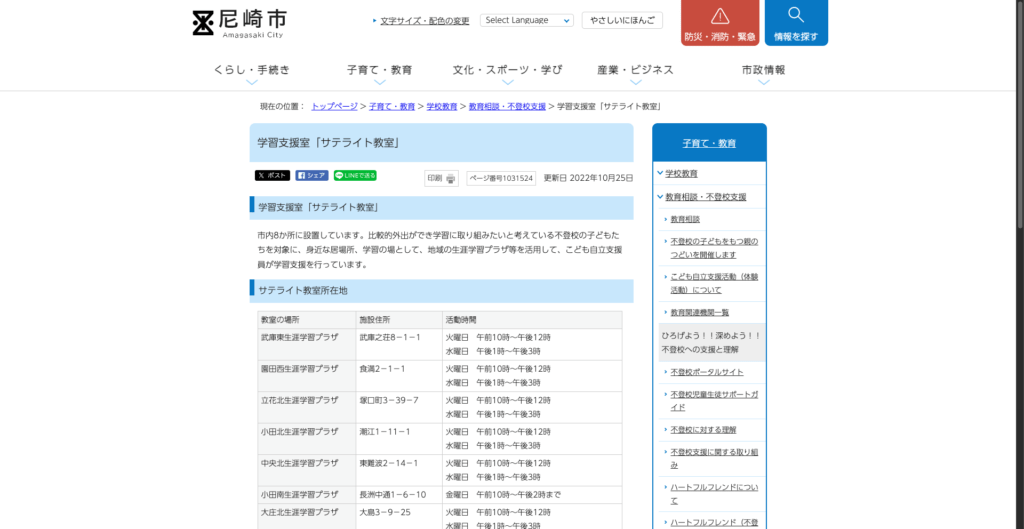
Task: Expand the 市政情報 menu
Action: click(763, 70)
